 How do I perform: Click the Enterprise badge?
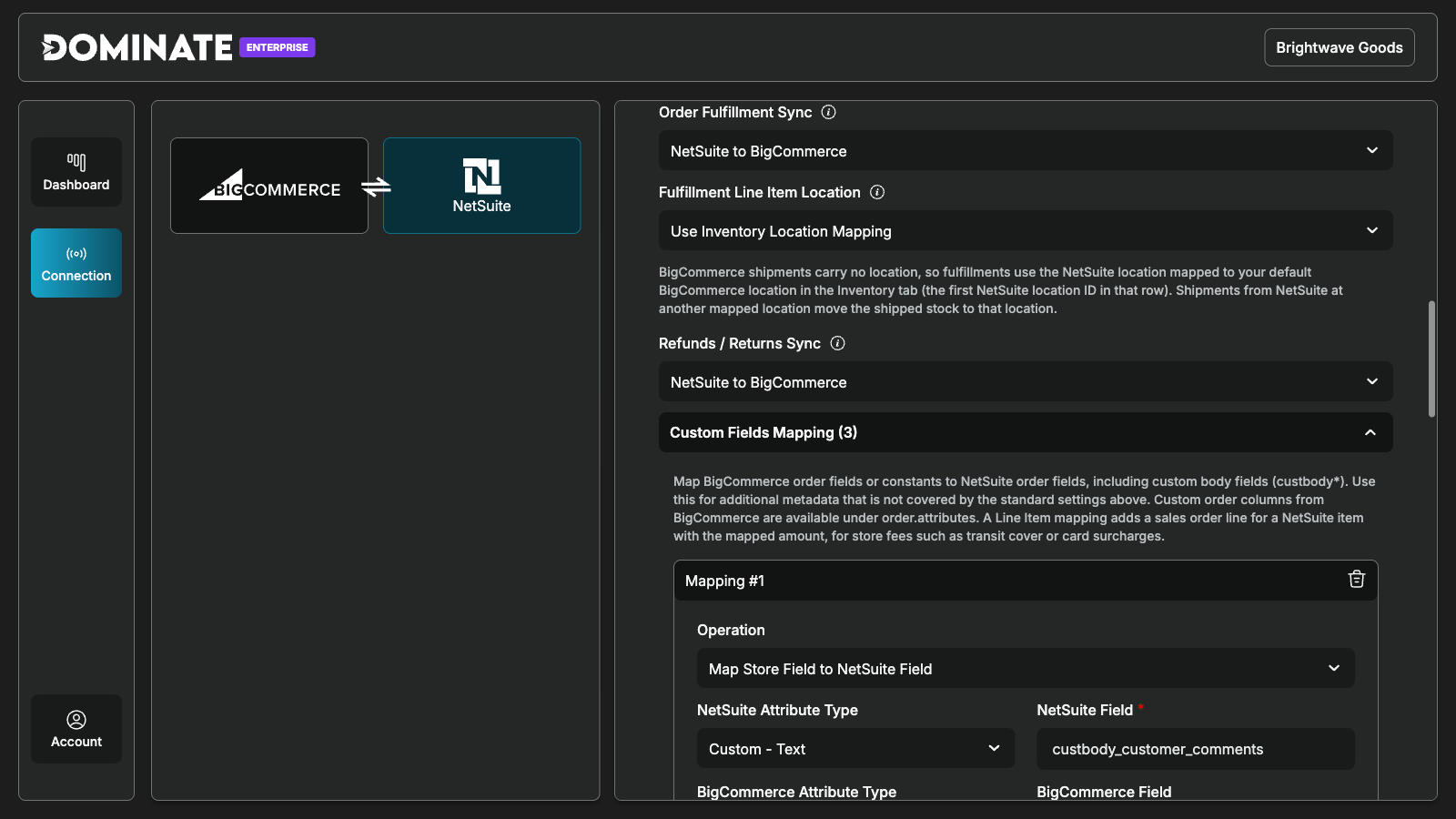[x=278, y=47]
